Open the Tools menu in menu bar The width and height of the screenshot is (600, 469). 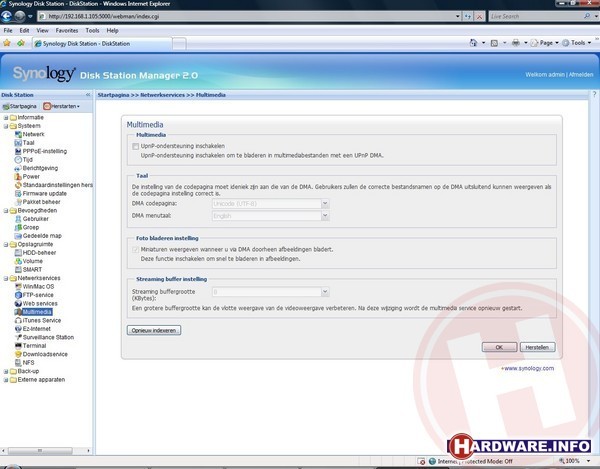pos(92,30)
